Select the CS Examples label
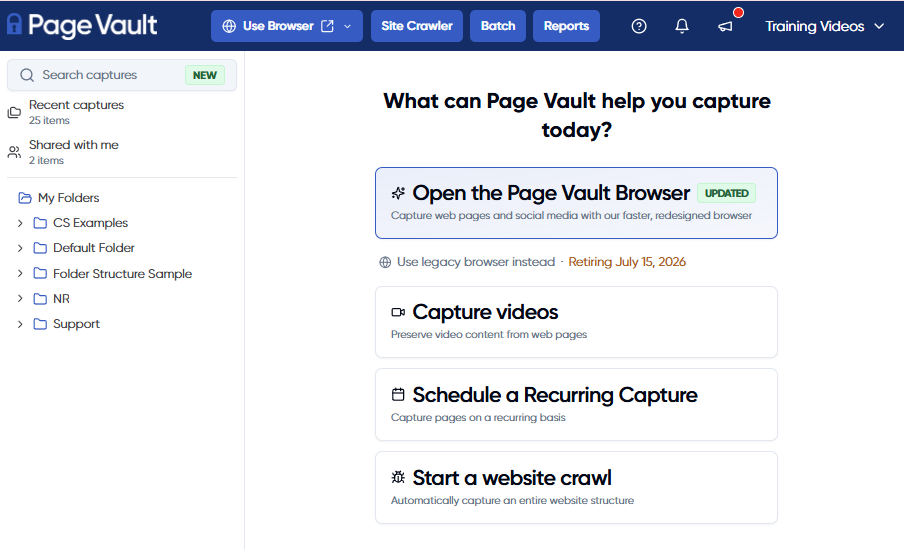The height and width of the screenshot is (550, 904). click(91, 223)
